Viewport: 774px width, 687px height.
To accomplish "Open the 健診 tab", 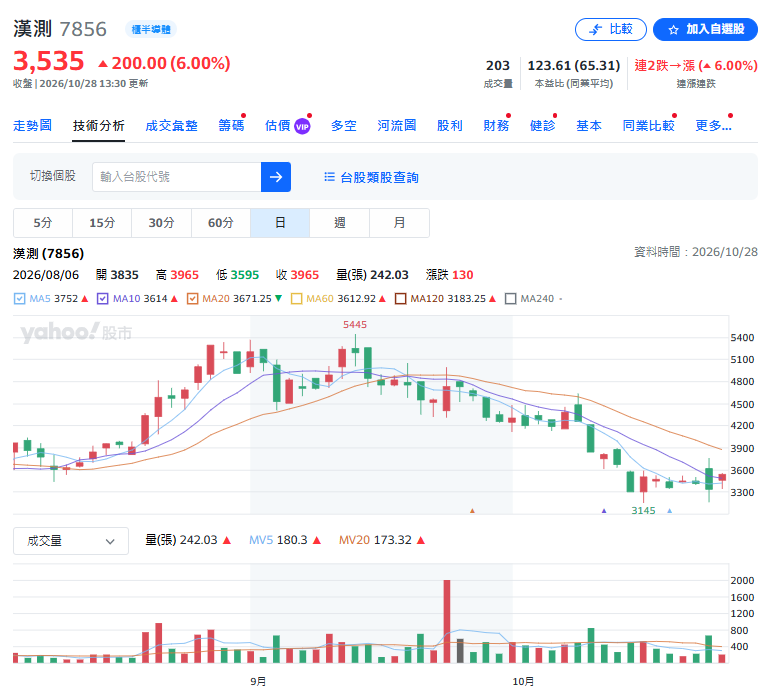I will pyautogui.click(x=542, y=126).
